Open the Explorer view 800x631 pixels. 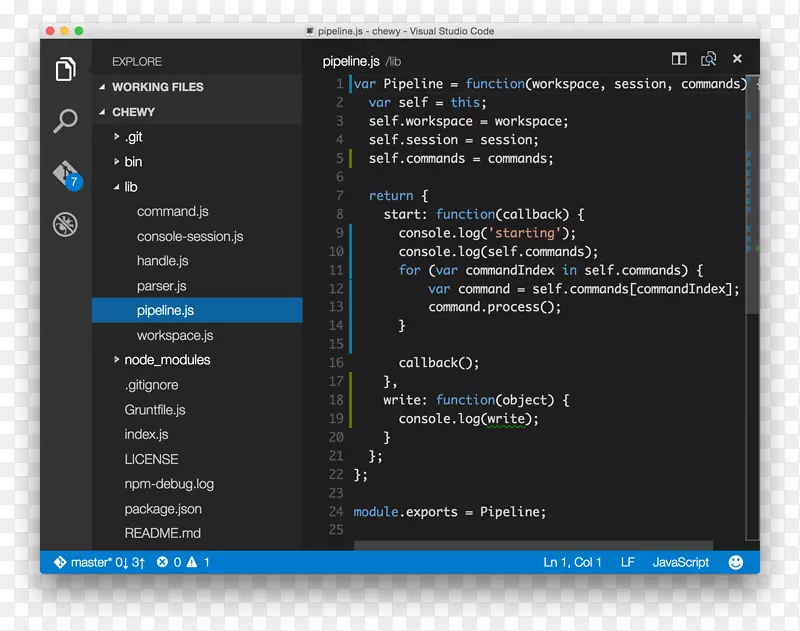pos(65,70)
